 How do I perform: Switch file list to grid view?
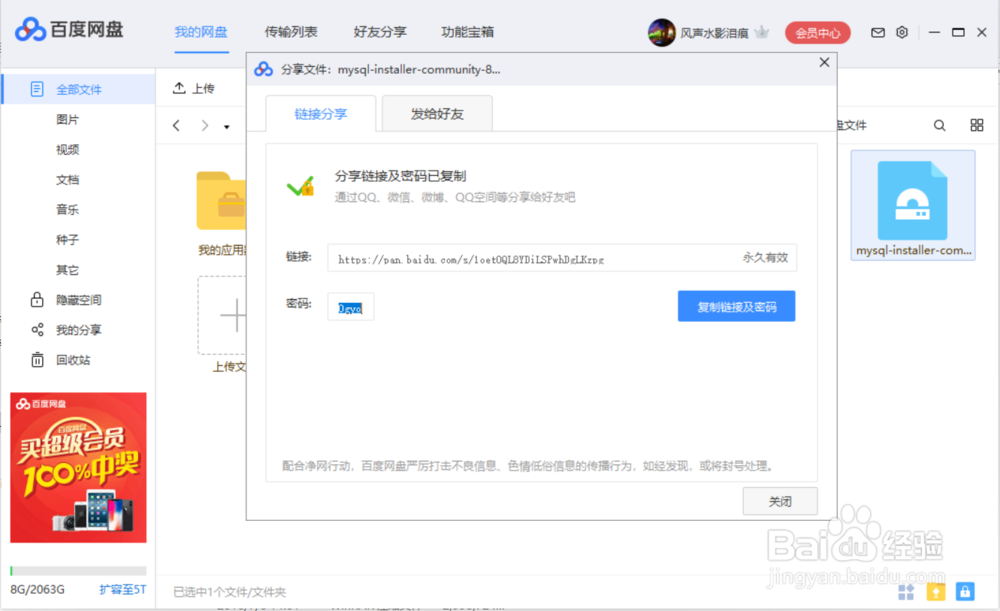pos(977,125)
